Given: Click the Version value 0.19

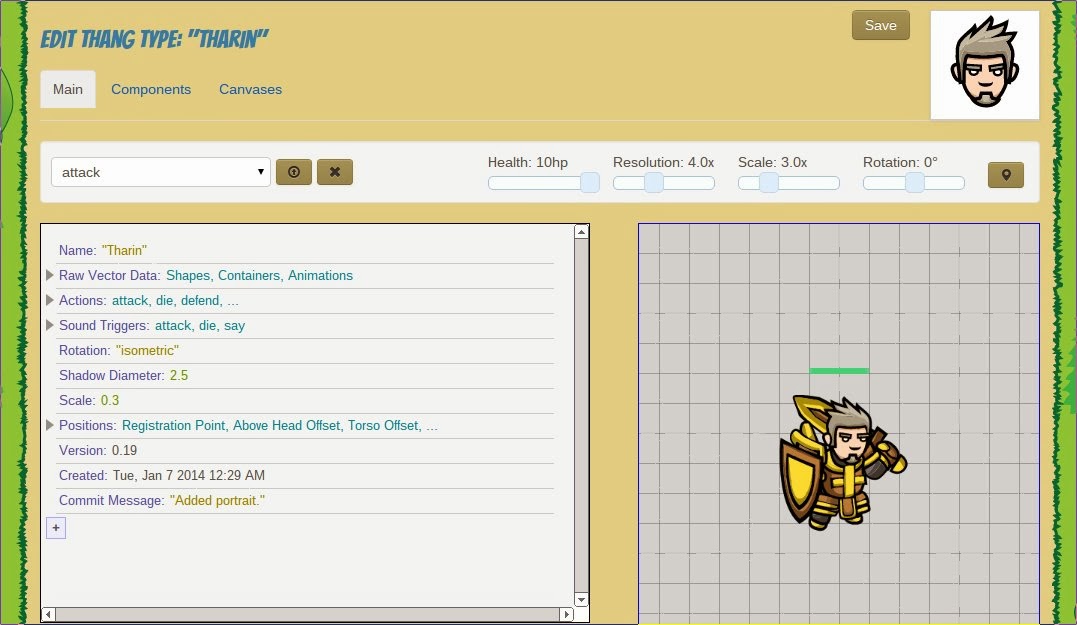Looking at the screenshot, I should [124, 451].
